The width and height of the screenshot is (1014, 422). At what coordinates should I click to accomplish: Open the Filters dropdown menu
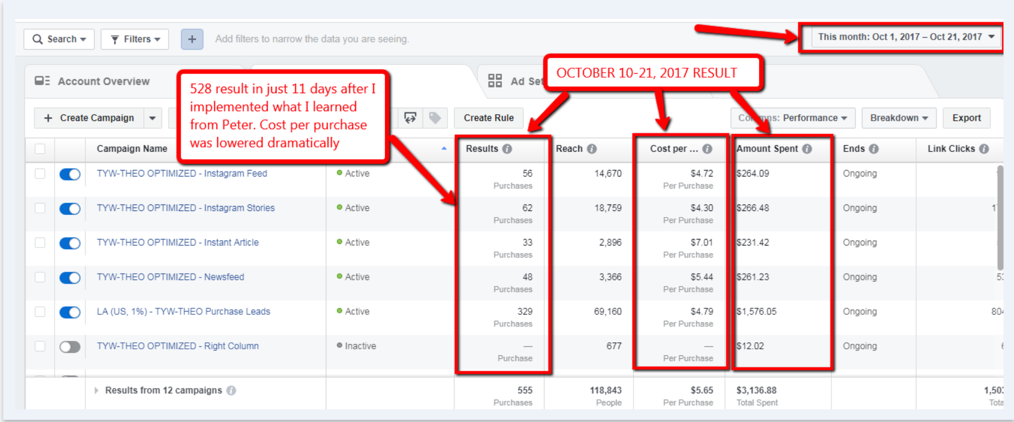click(133, 39)
